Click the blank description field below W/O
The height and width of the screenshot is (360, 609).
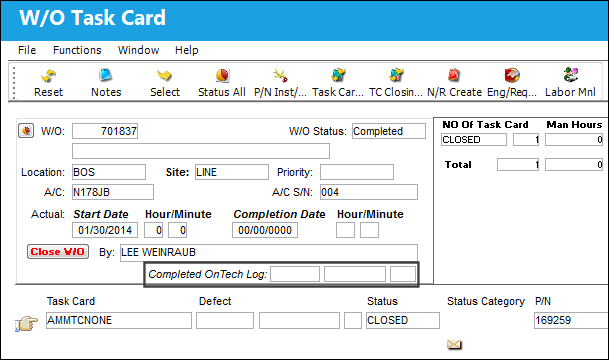(x=201, y=151)
